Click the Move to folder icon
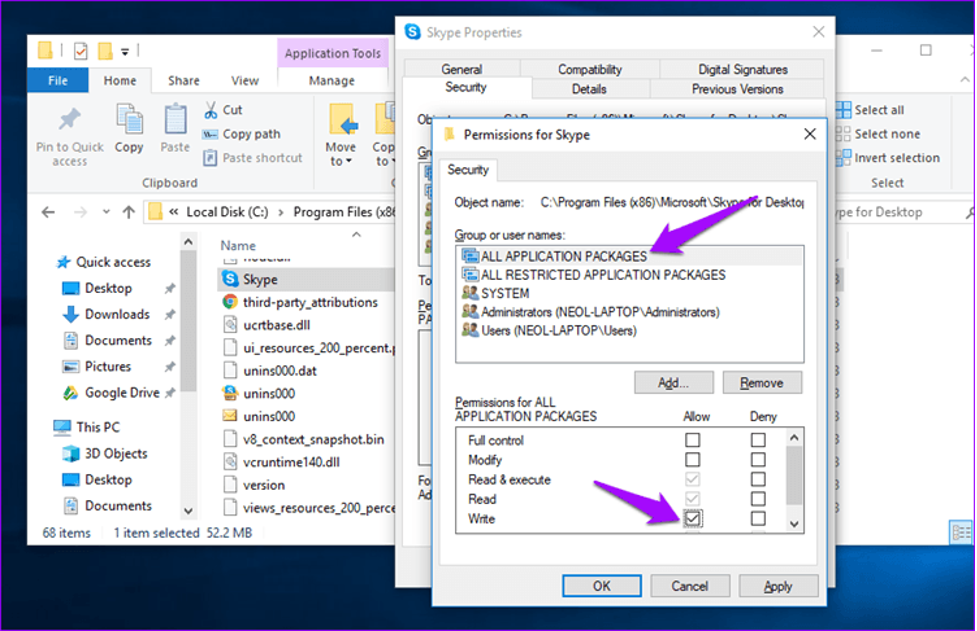The height and width of the screenshot is (631, 977). tap(343, 120)
